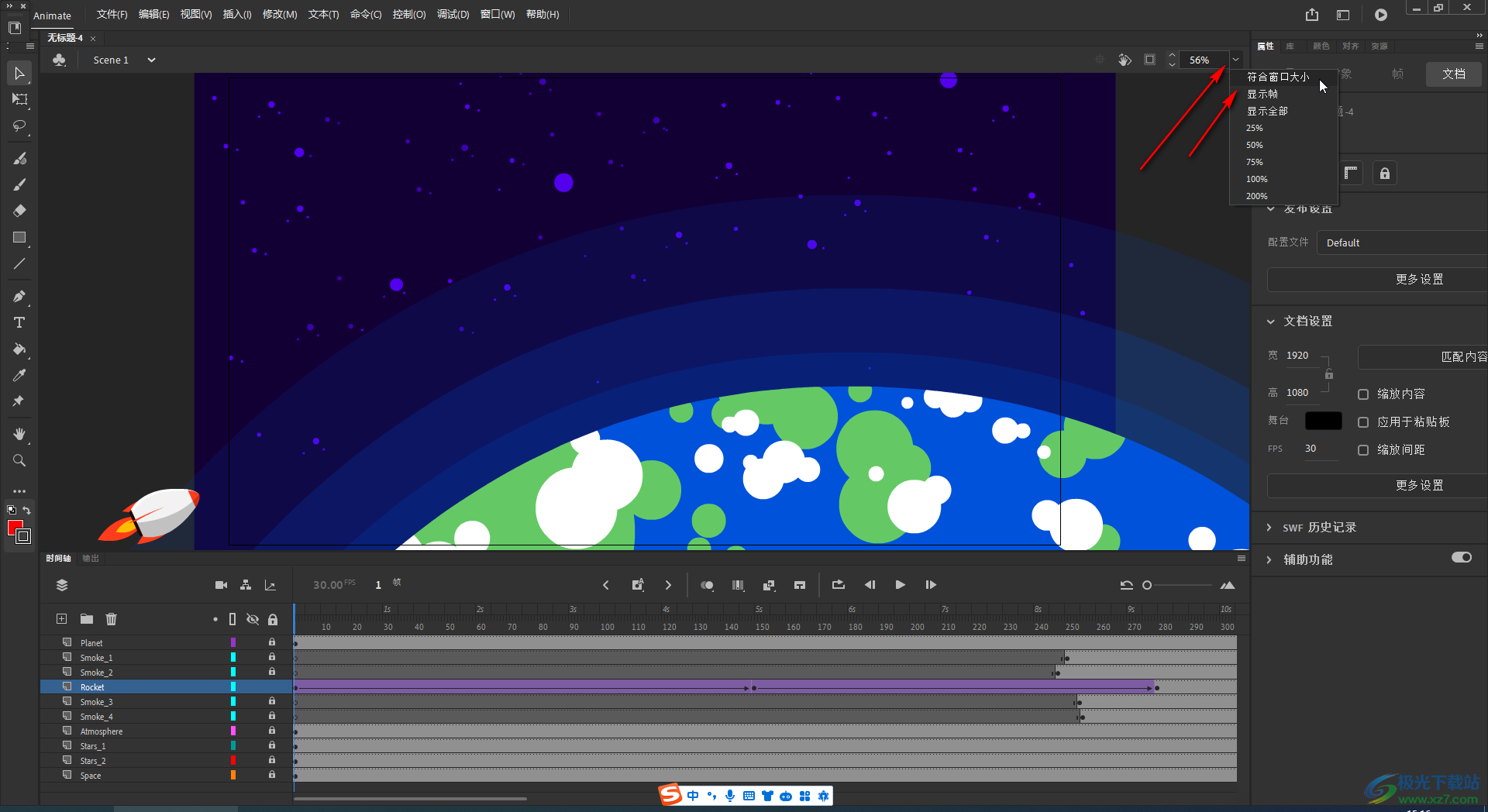1488x812 pixels.
Task: Select the Rocket layer row
Action: coord(166,686)
